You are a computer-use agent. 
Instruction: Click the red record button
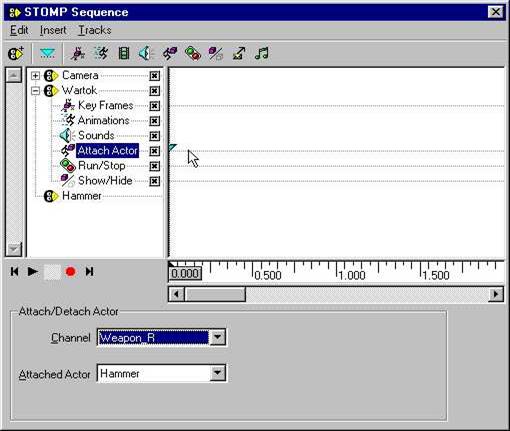(70, 272)
